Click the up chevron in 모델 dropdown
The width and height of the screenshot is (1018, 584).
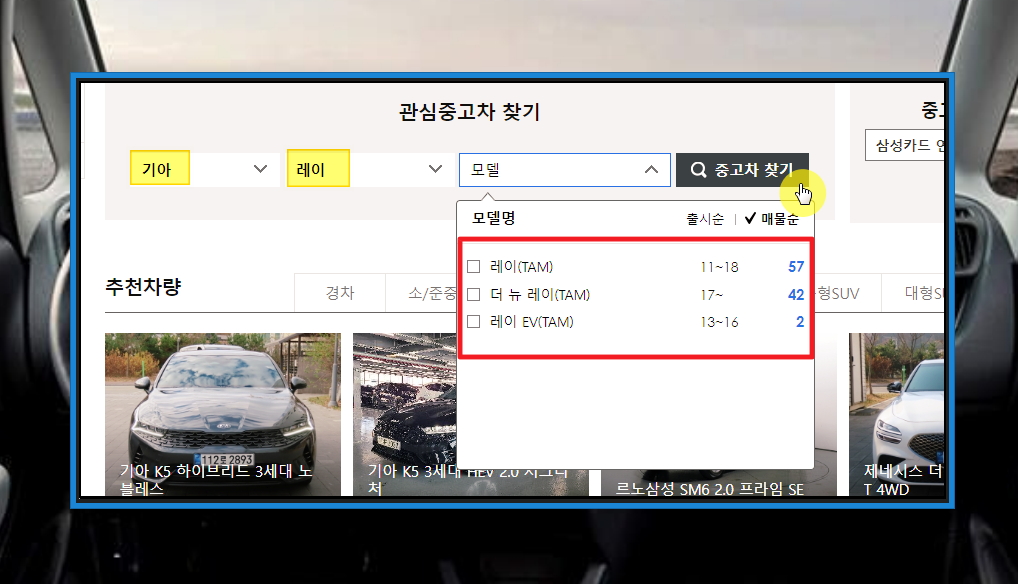[x=651, y=170]
